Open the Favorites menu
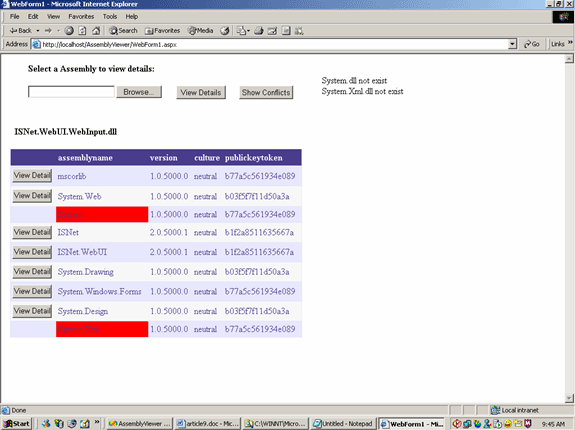This screenshot has height=430, width=575. coord(81,16)
